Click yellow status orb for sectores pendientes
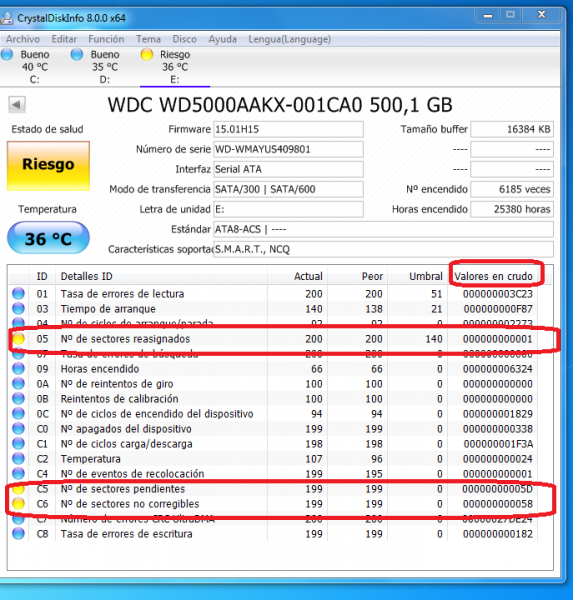573x600 pixels. click(x=18, y=489)
